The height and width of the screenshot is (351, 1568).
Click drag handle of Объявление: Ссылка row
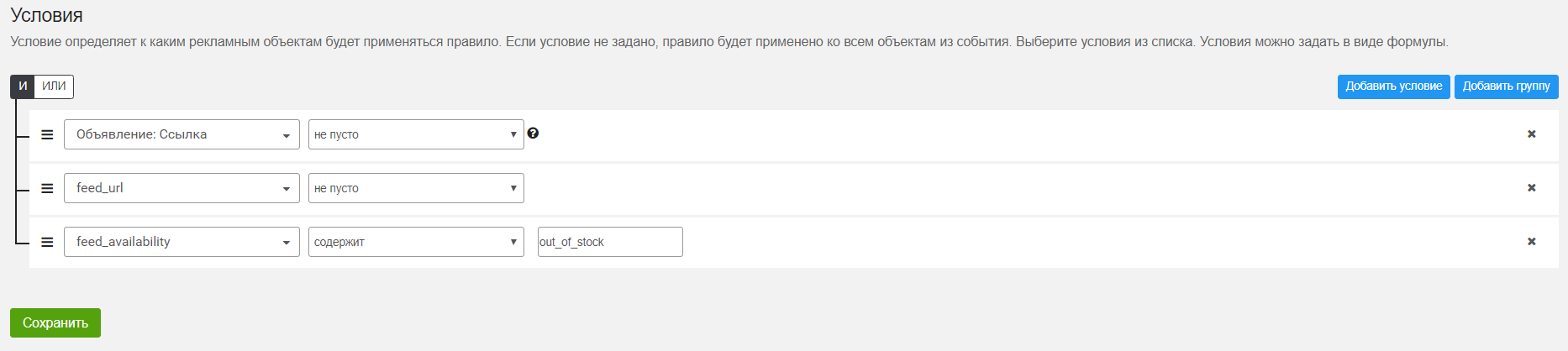coord(47,134)
